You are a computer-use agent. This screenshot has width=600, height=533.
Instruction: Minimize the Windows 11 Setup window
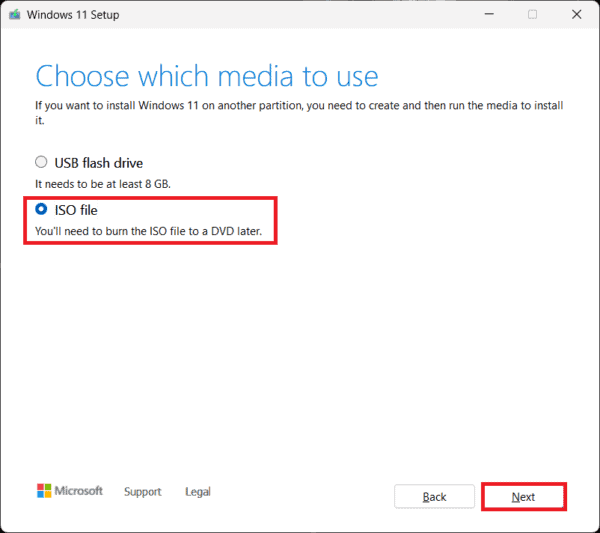coord(488,14)
